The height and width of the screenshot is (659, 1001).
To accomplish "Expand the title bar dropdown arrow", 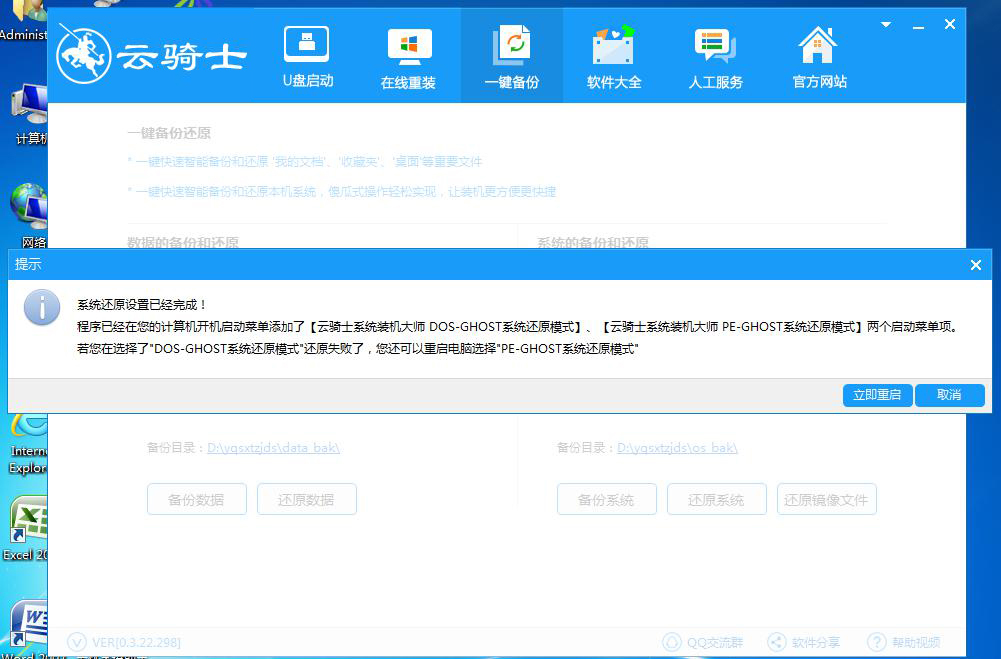I will pos(883,24).
